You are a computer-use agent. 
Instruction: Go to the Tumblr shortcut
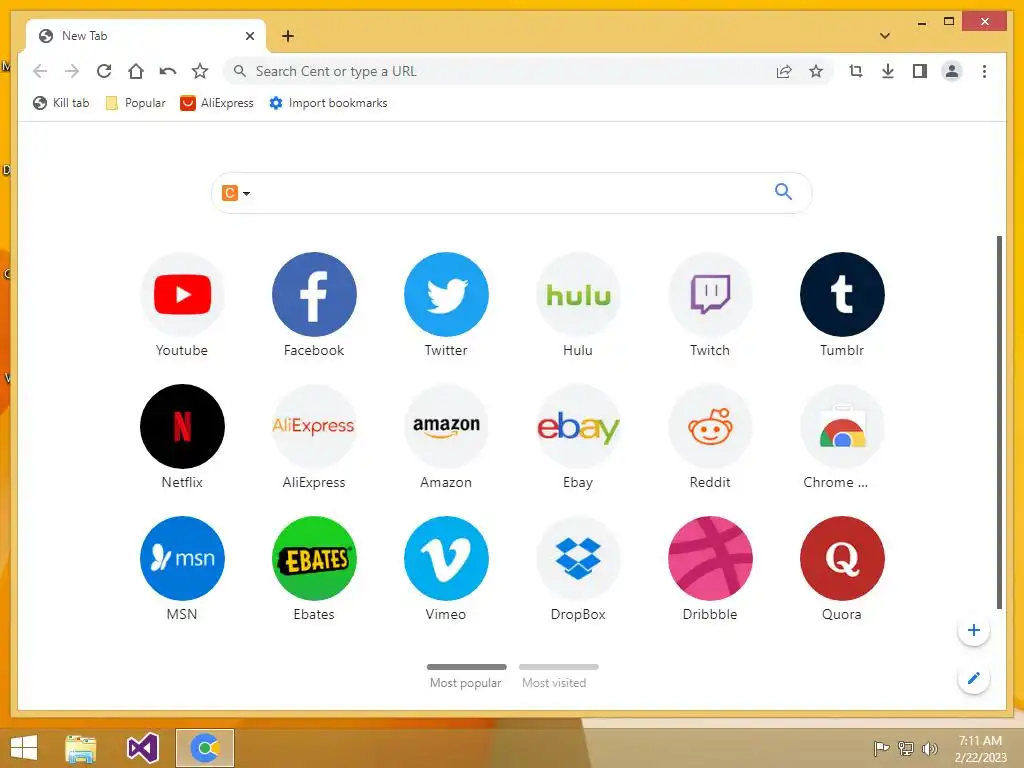point(842,295)
